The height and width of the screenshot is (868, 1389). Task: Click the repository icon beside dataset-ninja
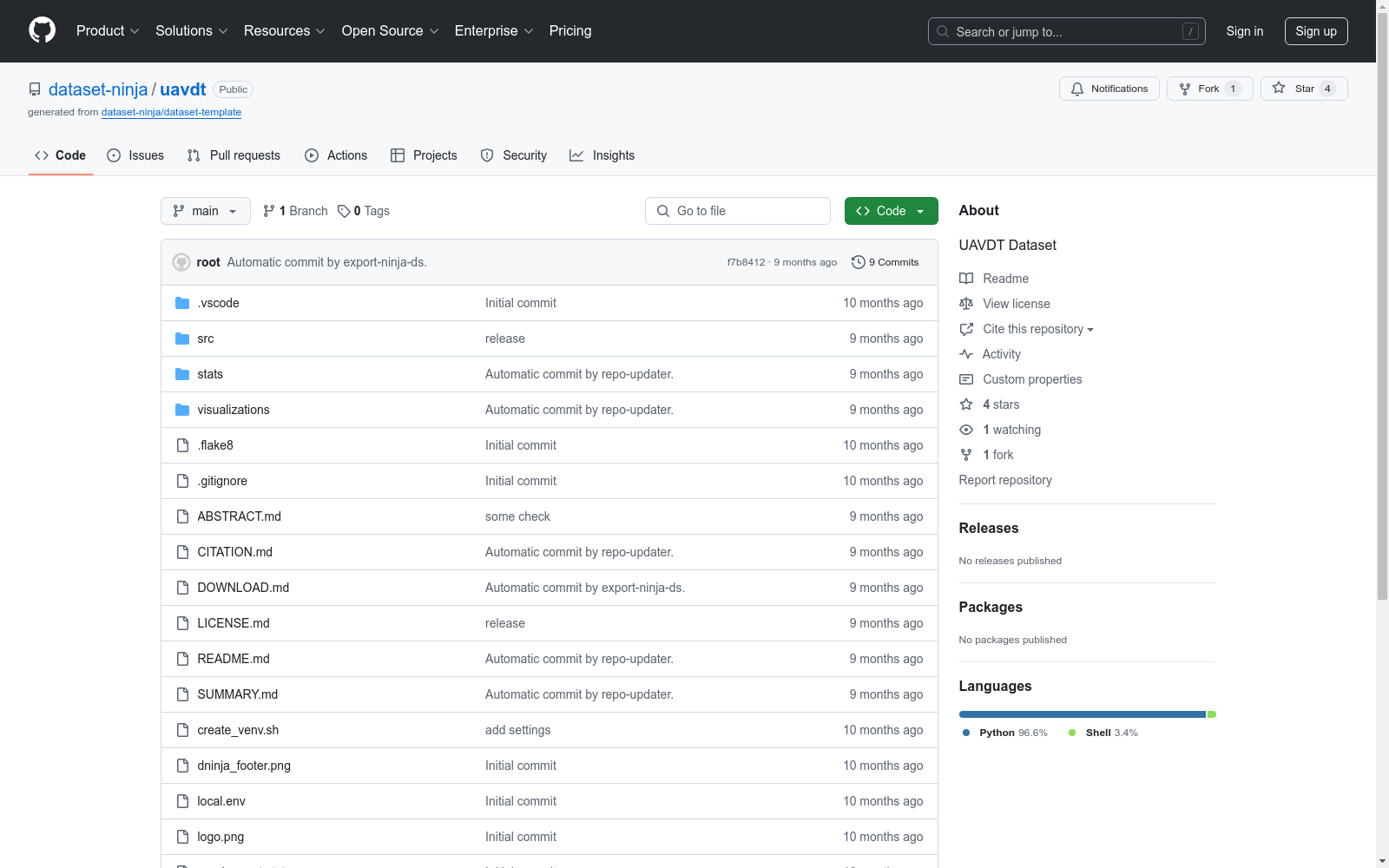tap(35, 89)
